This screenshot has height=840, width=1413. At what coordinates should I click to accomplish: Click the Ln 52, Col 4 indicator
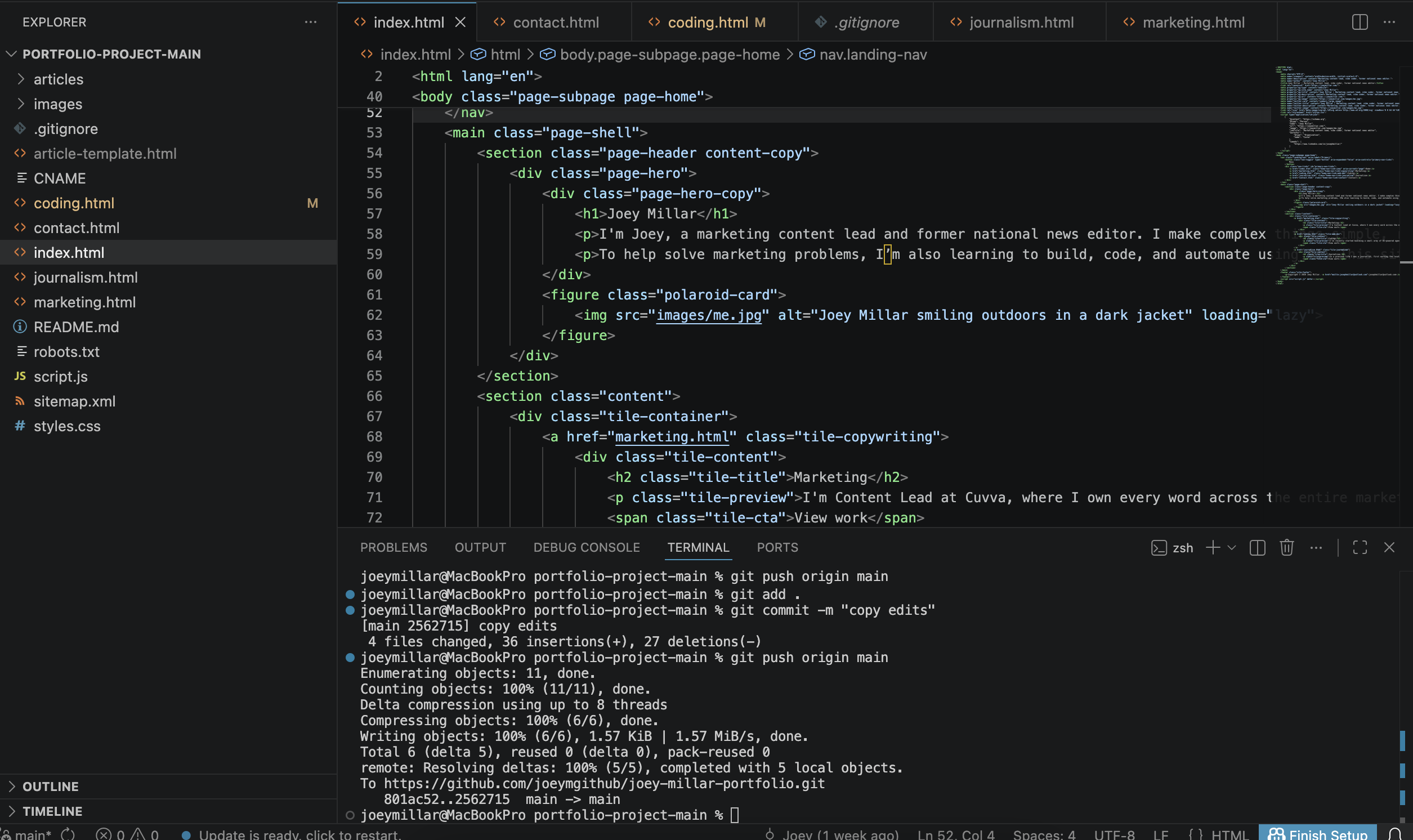point(956,834)
